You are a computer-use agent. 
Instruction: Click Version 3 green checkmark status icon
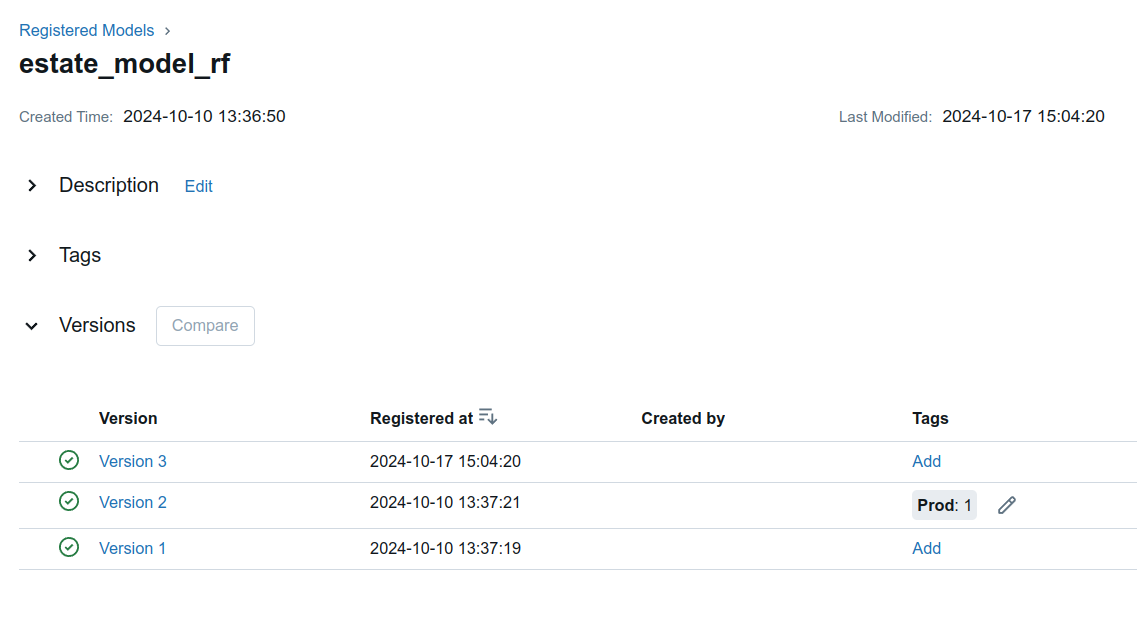[69, 460]
